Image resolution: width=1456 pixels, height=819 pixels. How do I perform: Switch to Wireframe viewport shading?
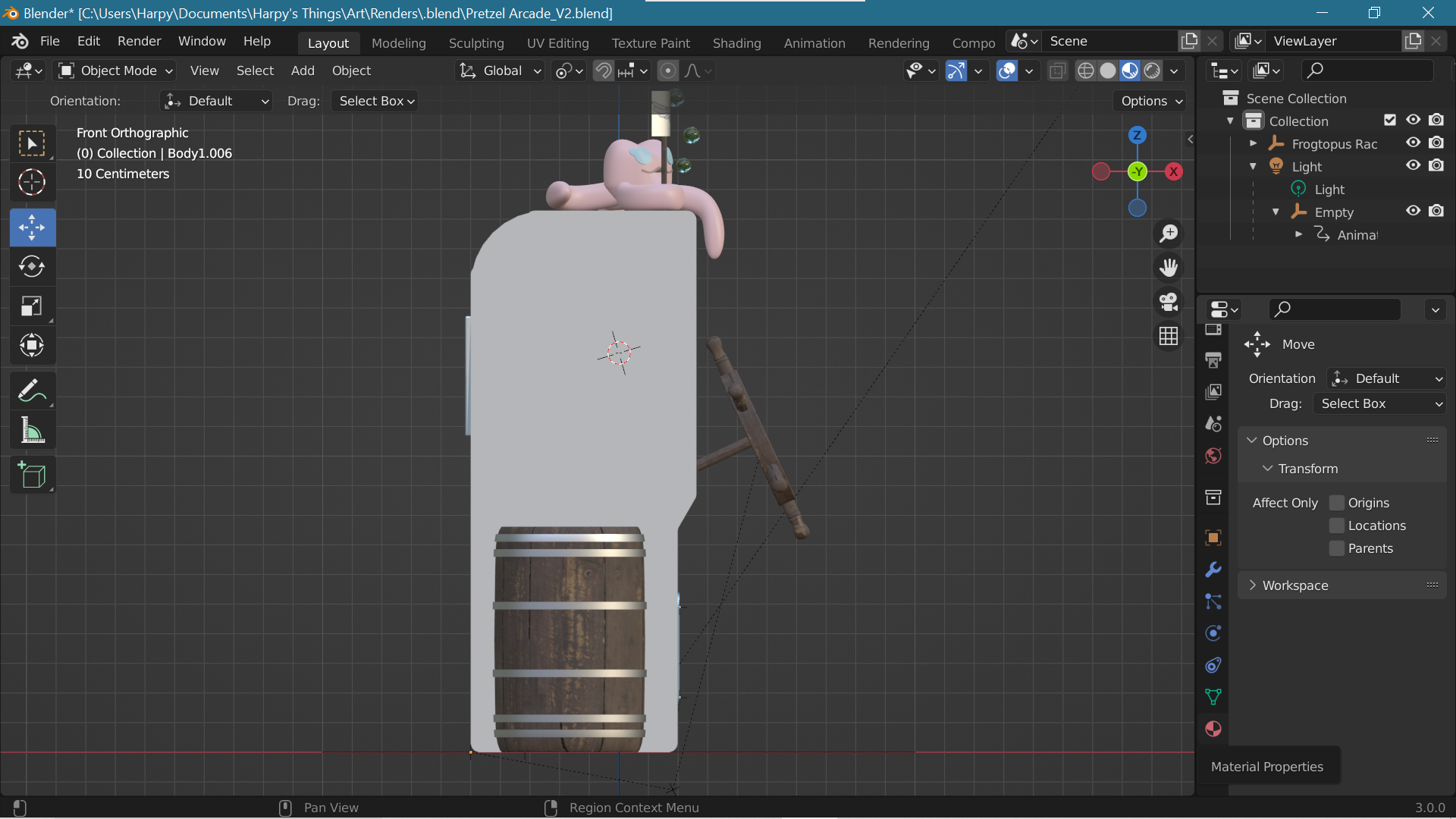point(1086,71)
